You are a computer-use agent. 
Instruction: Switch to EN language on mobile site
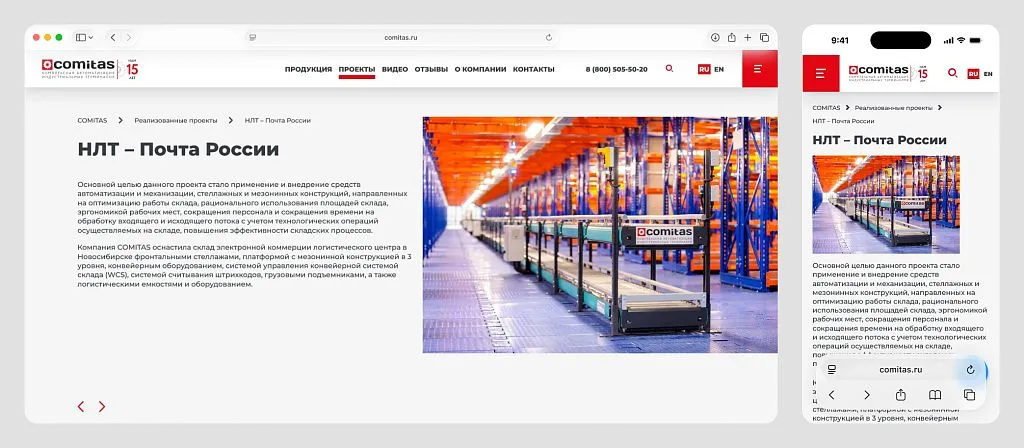[x=988, y=74]
